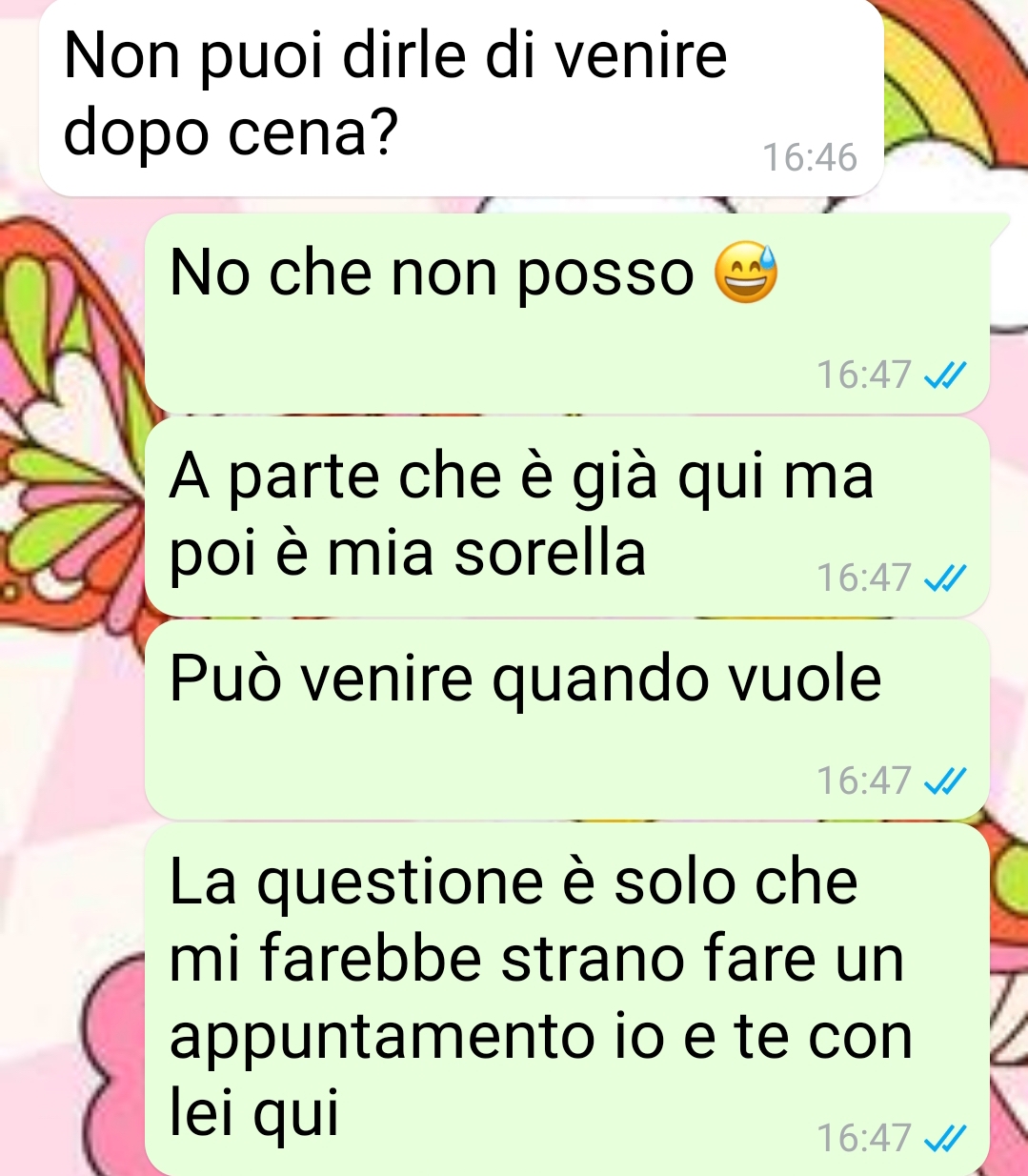This screenshot has height=1176, width=1028.
Task: Tap the 16:47 timestamp under 'quando vuole'
Action: [864, 781]
